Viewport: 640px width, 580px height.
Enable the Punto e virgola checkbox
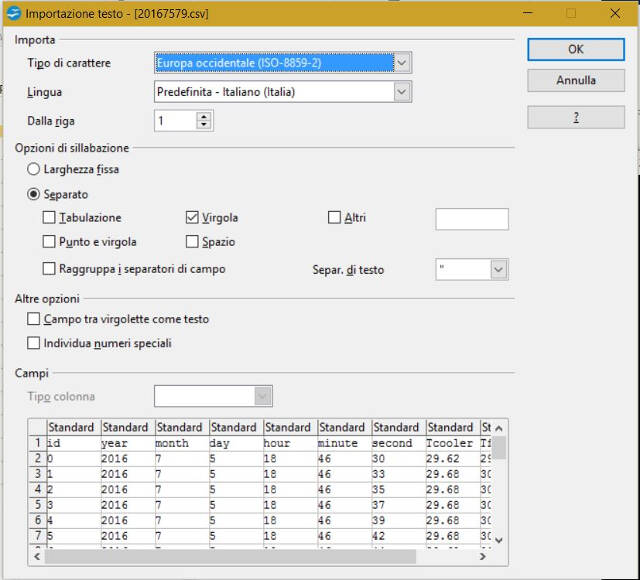(x=49, y=241)
